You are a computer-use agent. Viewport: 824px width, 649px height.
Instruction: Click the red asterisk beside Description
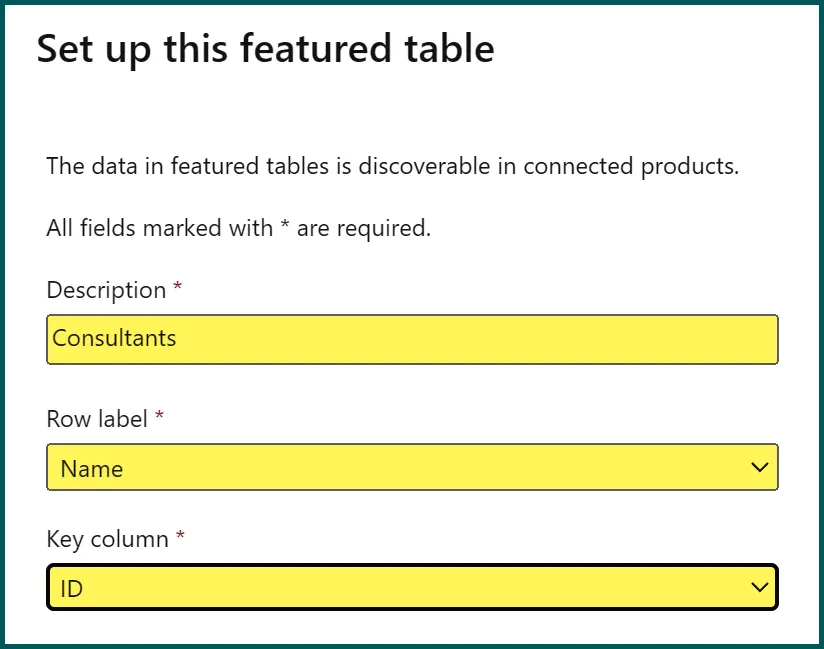(178, 289)
